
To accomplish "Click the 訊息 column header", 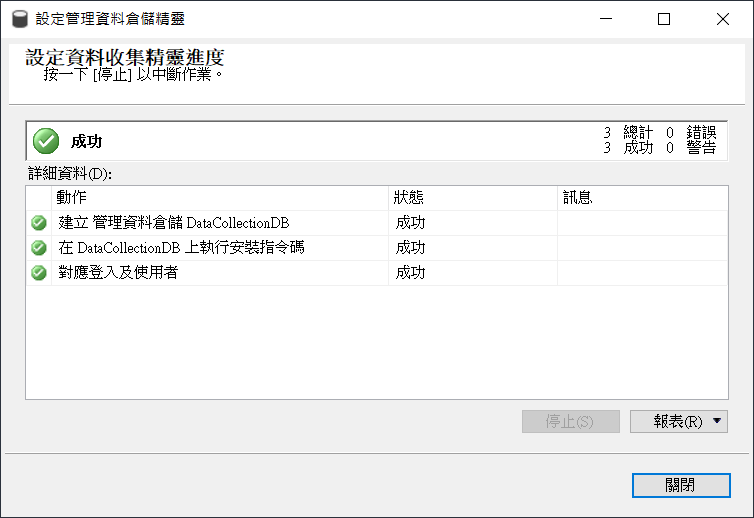I will [x=640, y=198].
